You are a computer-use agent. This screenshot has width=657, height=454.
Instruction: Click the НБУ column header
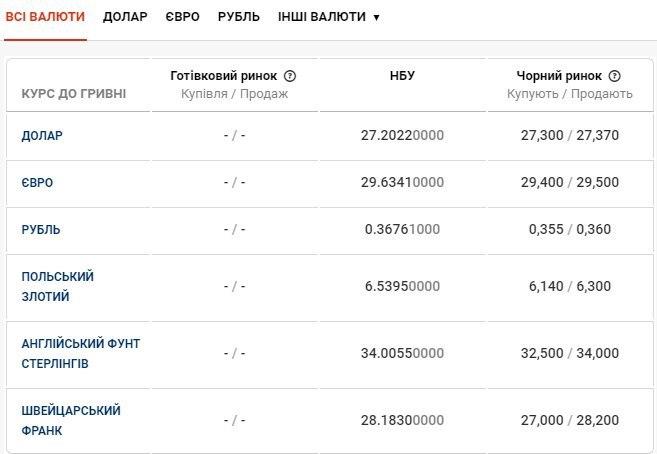point(402,76)
